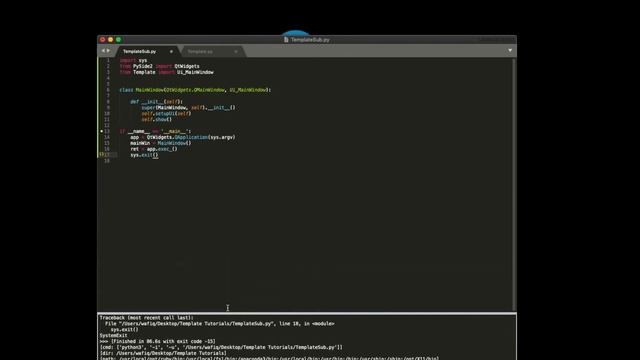Close the Template.py tab

(x=236, y=51)
